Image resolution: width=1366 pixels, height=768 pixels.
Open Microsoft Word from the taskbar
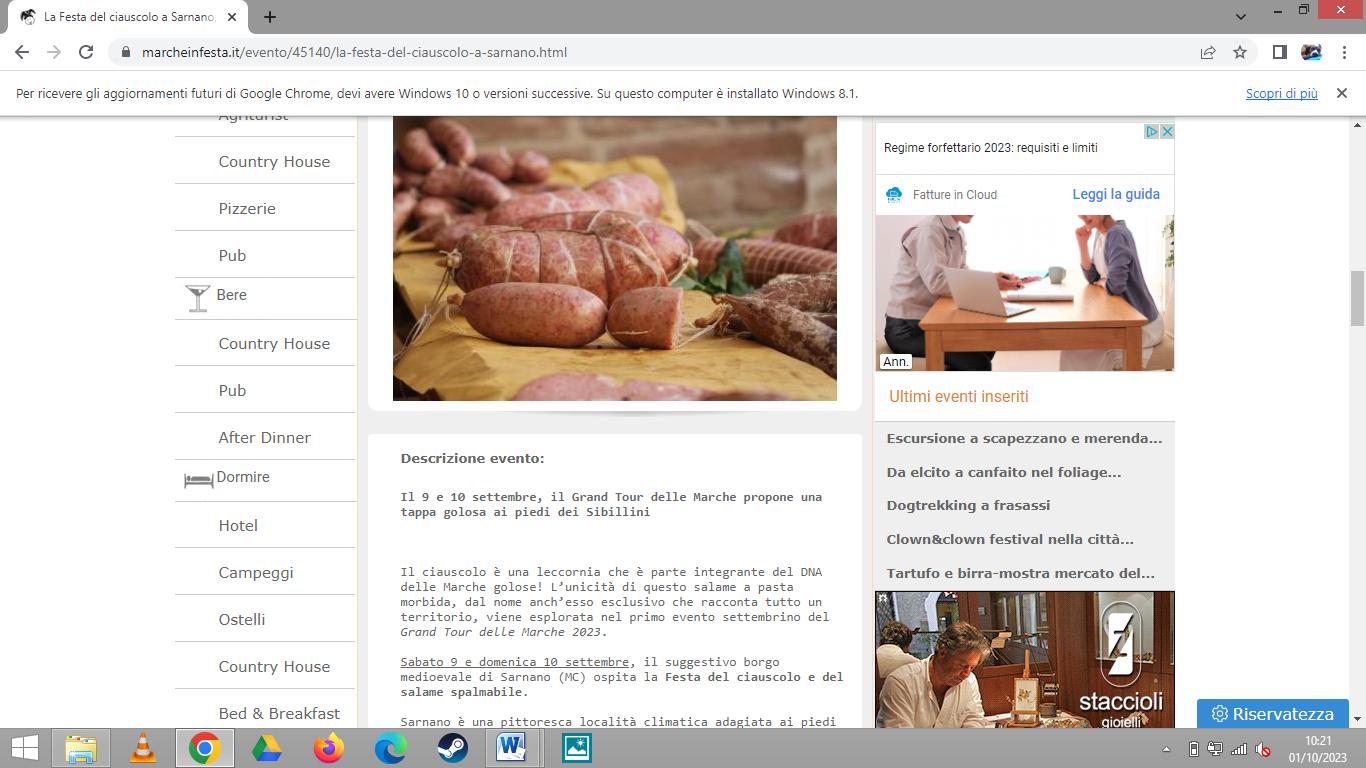point(512,748)
